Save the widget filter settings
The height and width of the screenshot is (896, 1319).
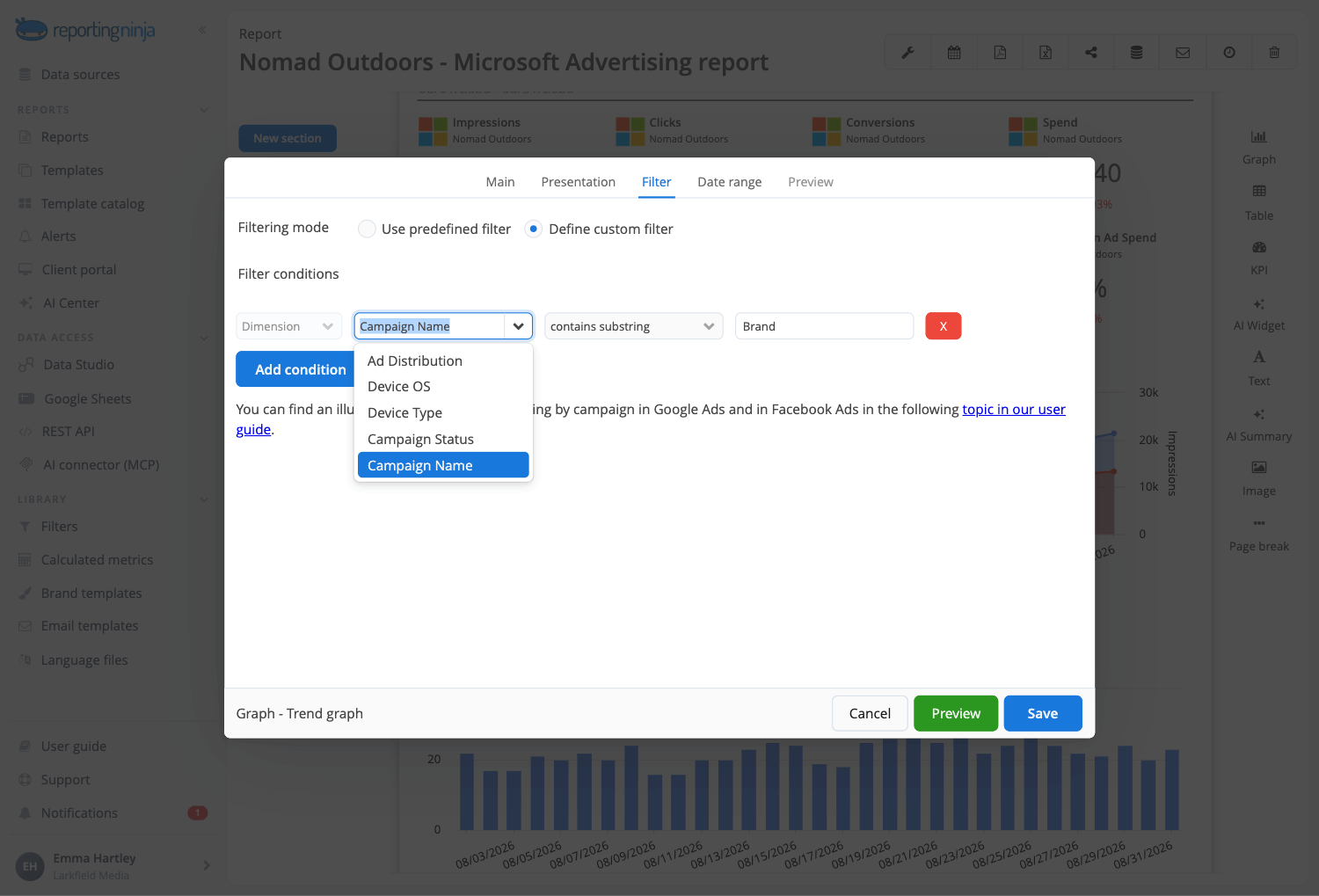pyautogui.click(x=1043, y=713)
